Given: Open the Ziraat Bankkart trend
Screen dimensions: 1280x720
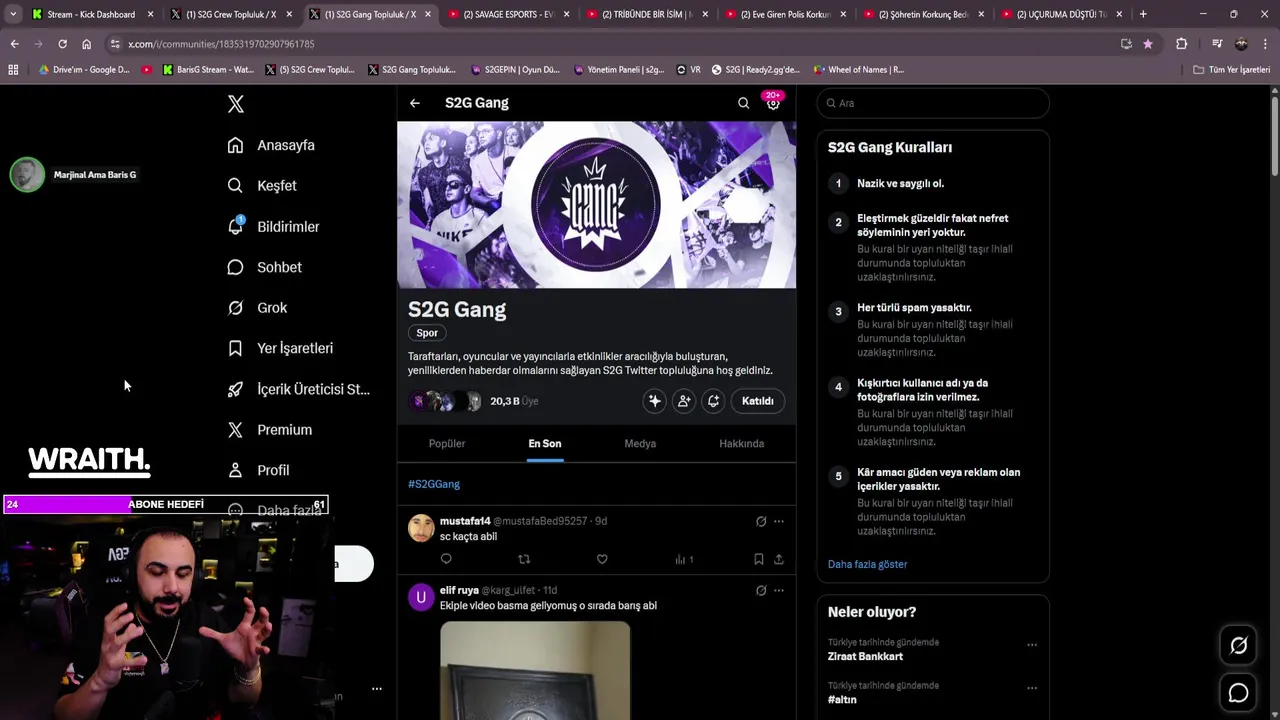Looking at the screenshot, I should pos(865,657).
